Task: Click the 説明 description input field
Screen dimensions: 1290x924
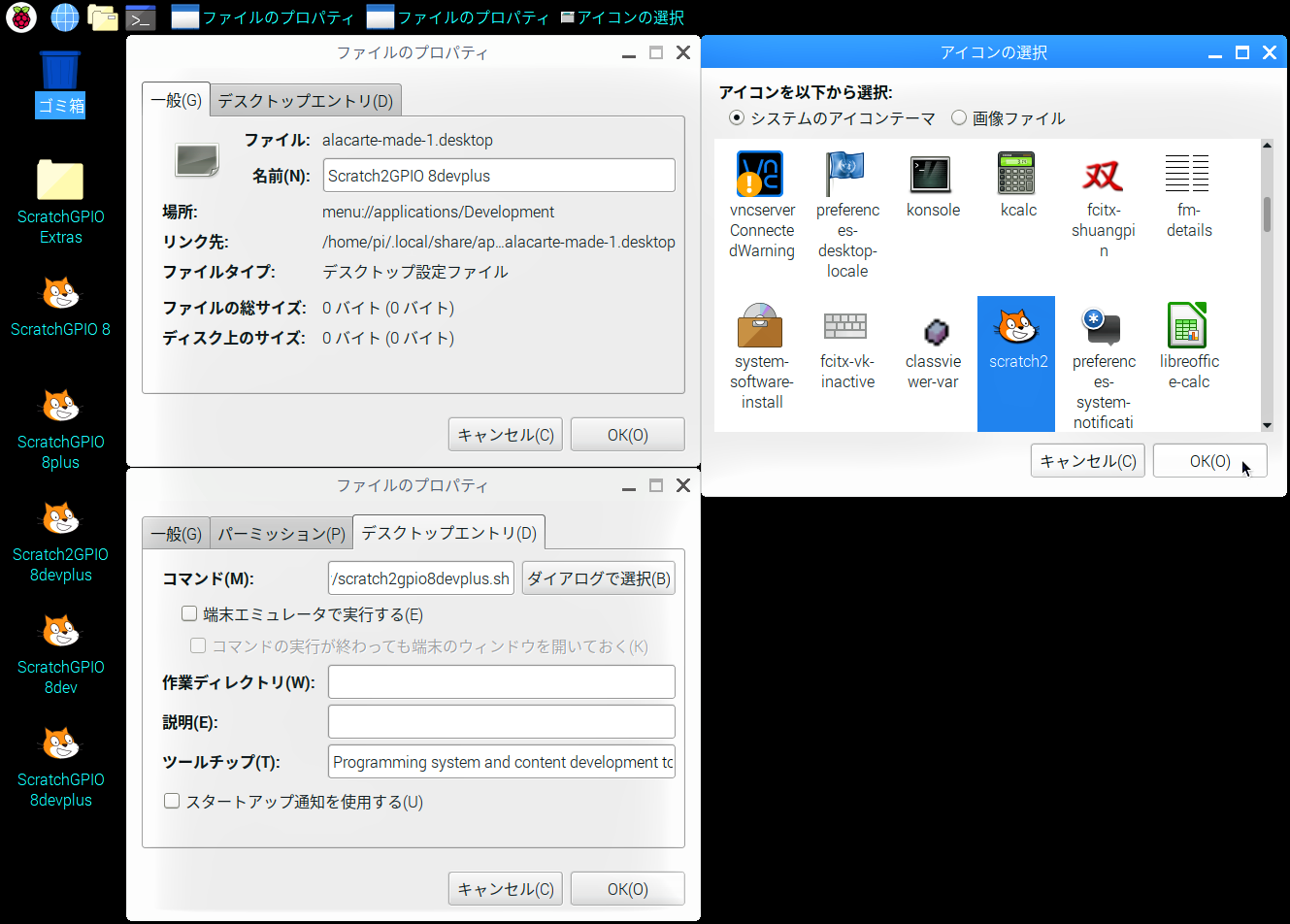Action: pos(501,722)
